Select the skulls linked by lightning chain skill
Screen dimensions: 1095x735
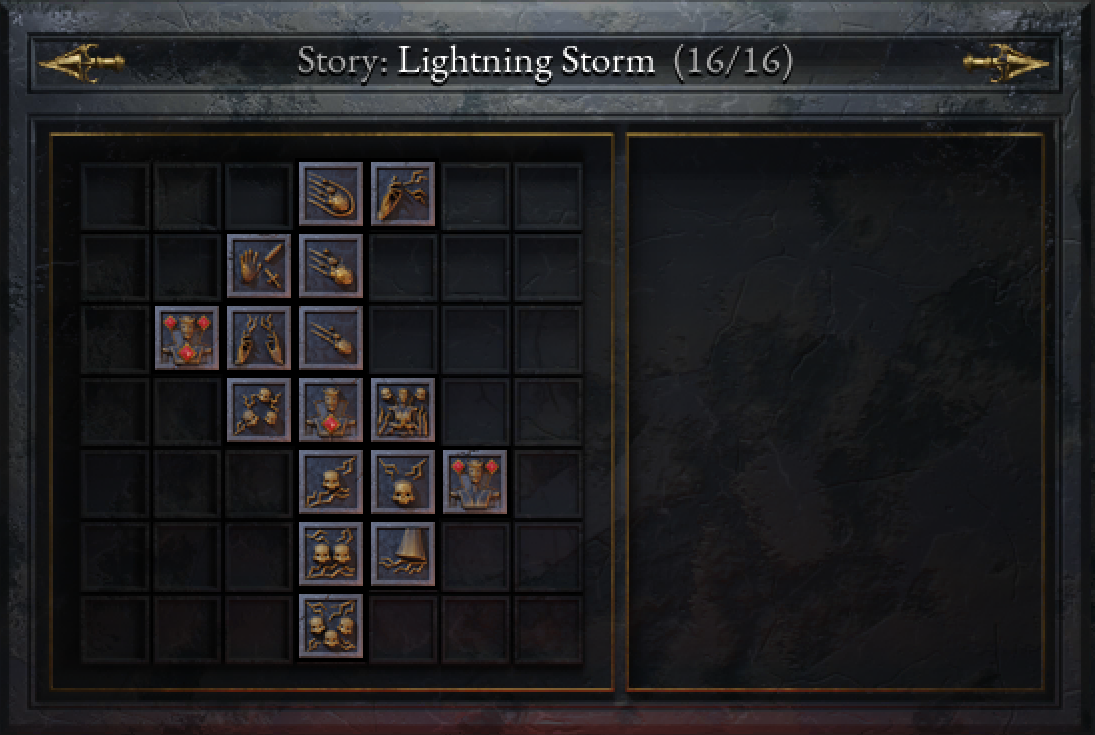[x=259, y=410]
